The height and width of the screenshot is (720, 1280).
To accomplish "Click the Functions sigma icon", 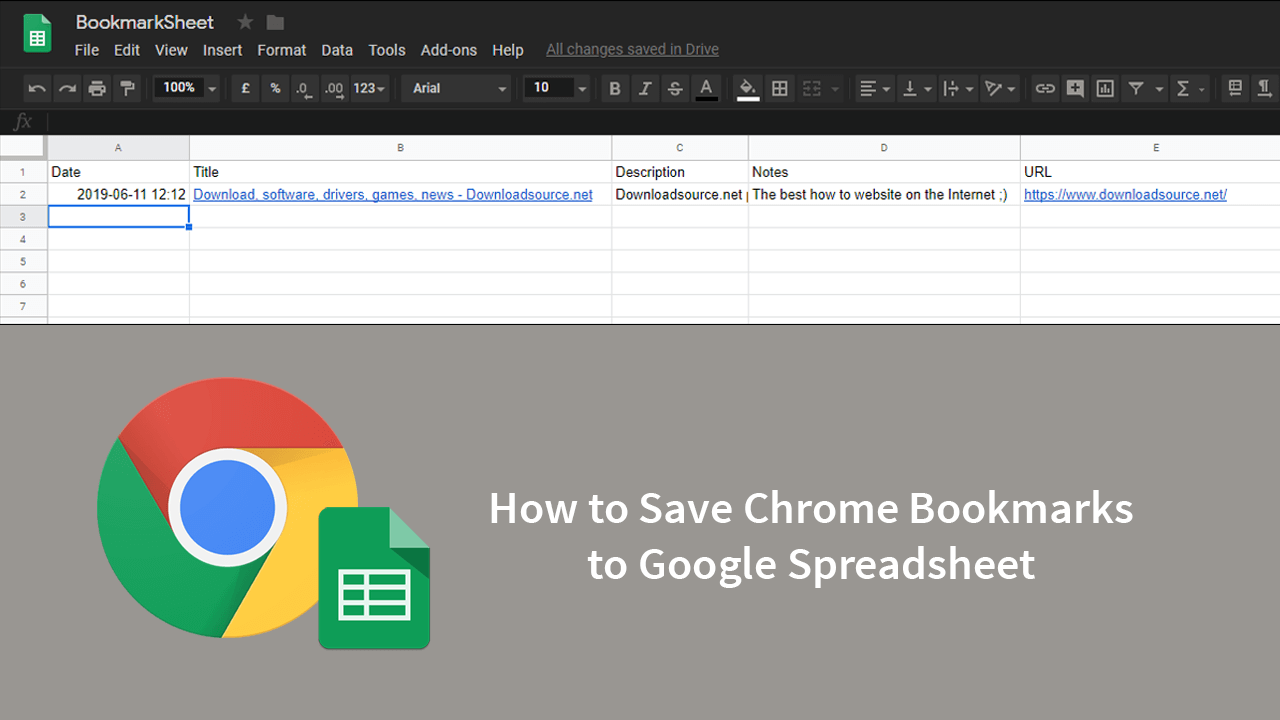I will click(x=1183, y=88).
